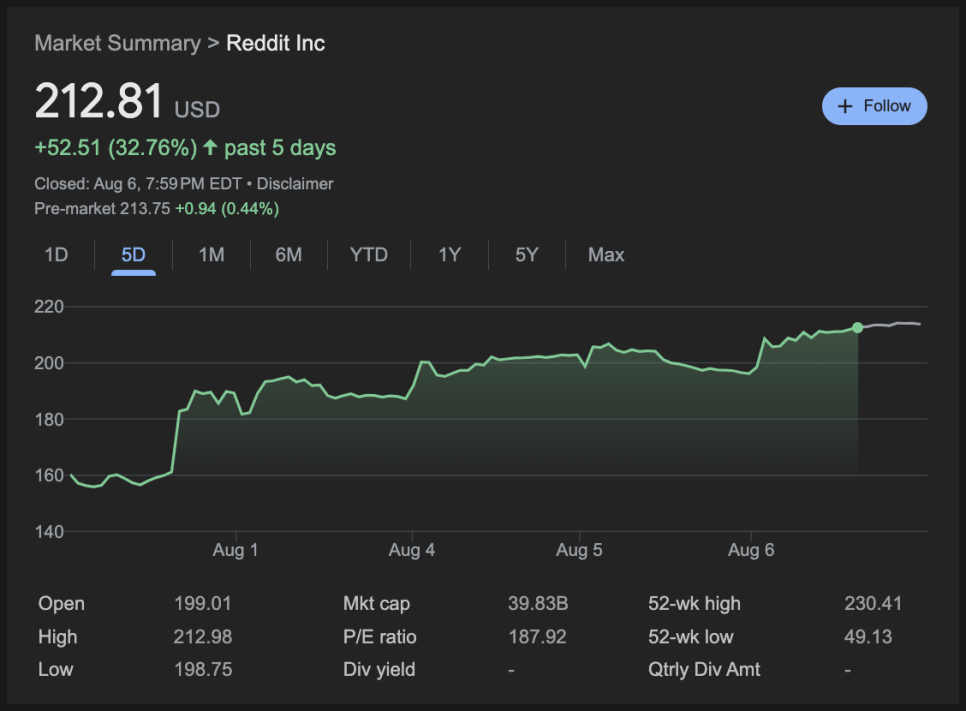Switch to the 1D range tab

tap(56, 254)
